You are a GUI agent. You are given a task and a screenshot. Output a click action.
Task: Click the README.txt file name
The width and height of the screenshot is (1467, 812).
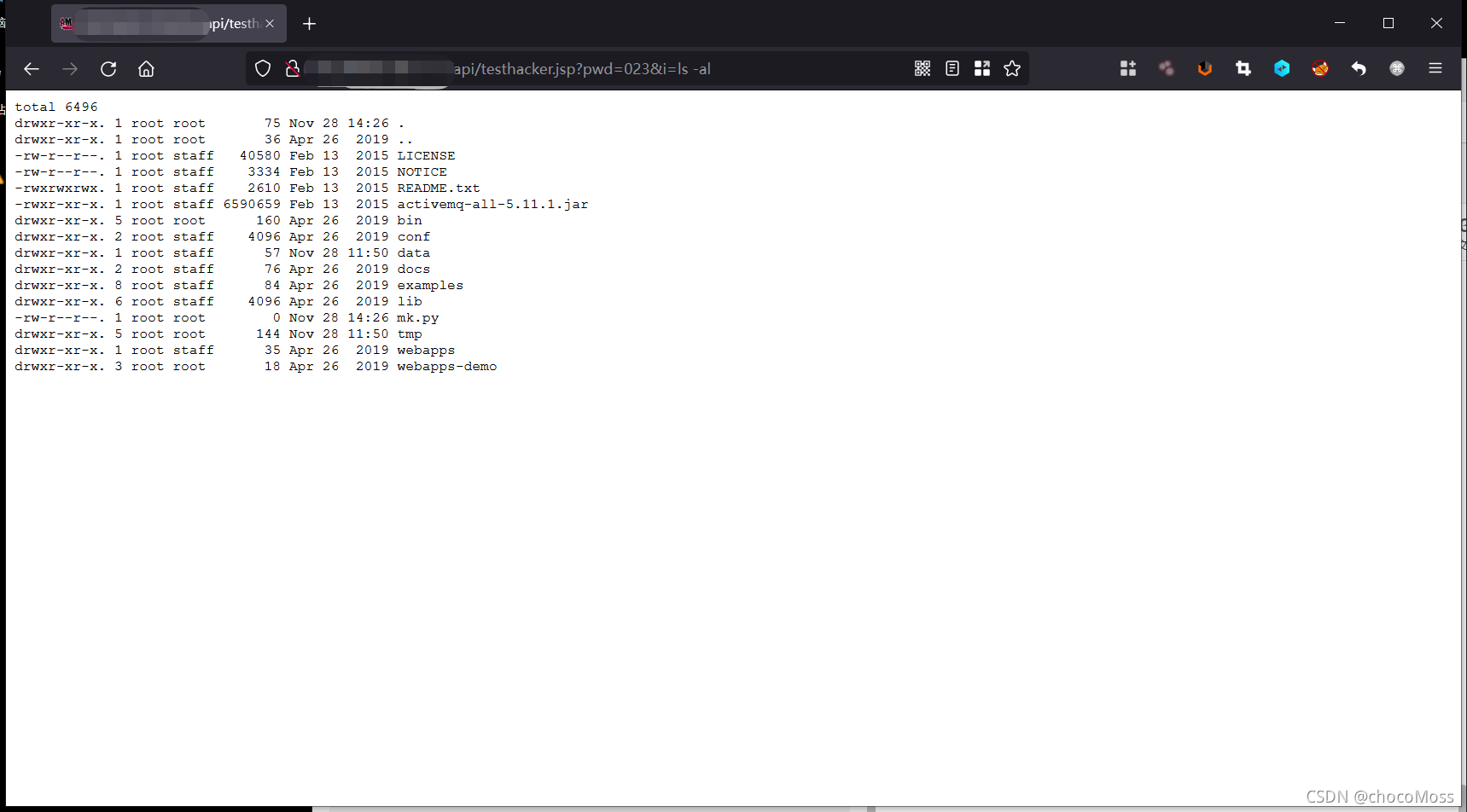point(439,188)
